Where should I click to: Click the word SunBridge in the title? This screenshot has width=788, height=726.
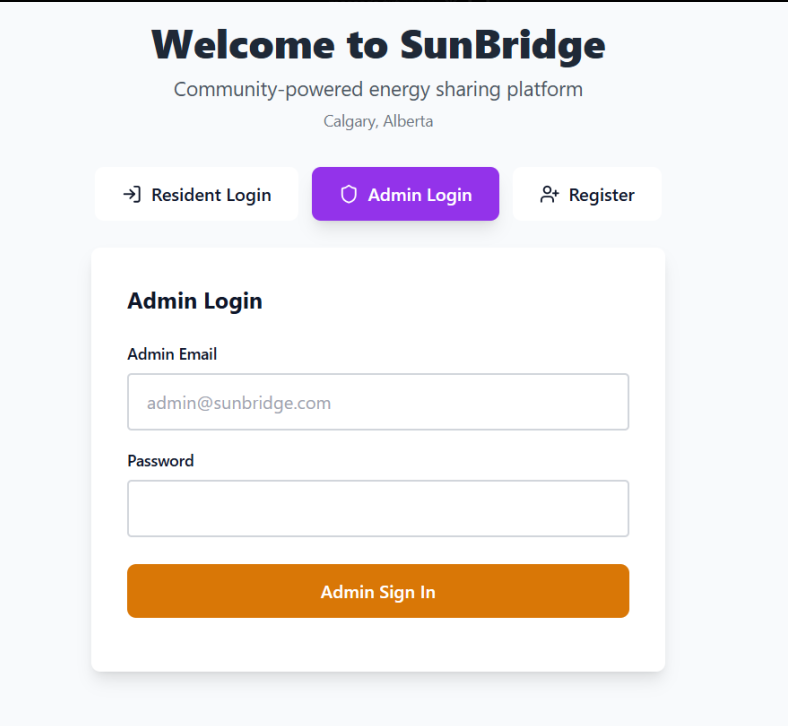tap(502, 45)
